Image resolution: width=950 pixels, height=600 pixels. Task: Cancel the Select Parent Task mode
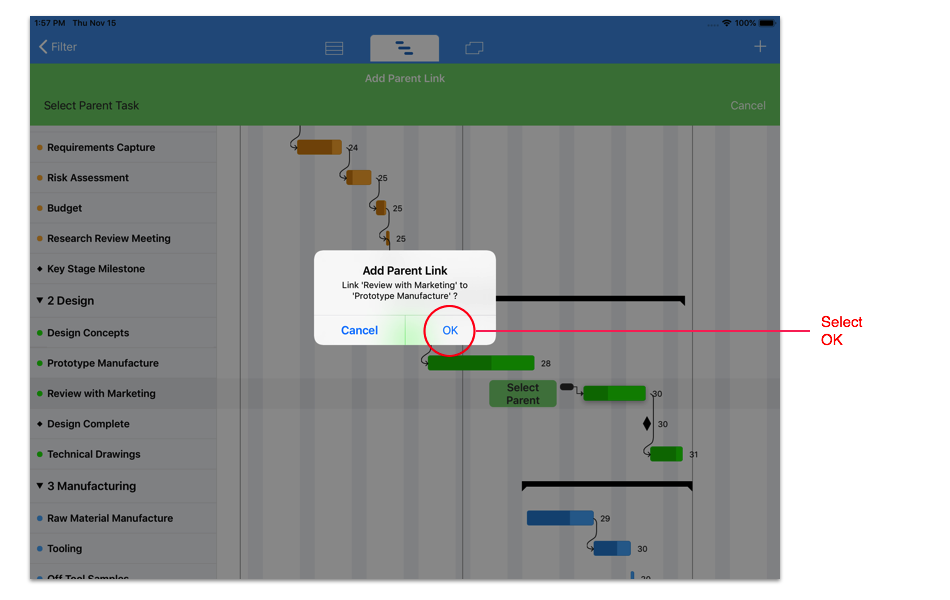pyautogui.click(x=747, y=105)
